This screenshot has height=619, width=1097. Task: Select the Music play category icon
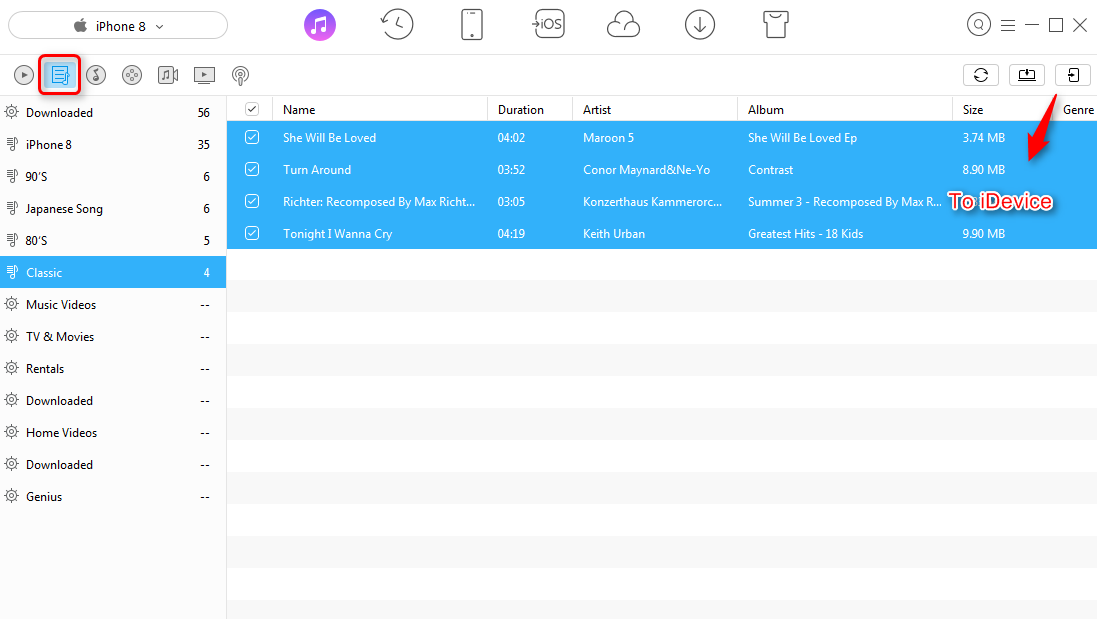[24, 75]
